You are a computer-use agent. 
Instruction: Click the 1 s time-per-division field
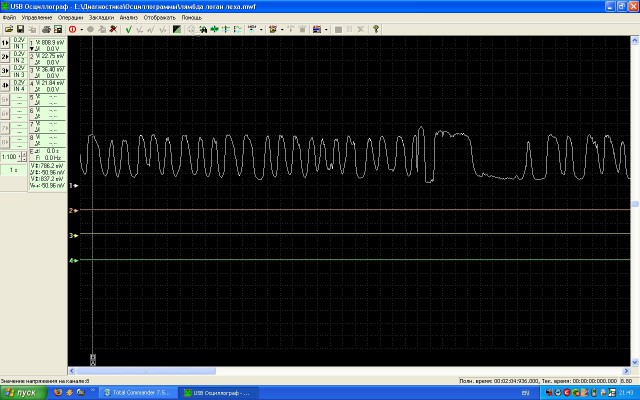point(13,170)
